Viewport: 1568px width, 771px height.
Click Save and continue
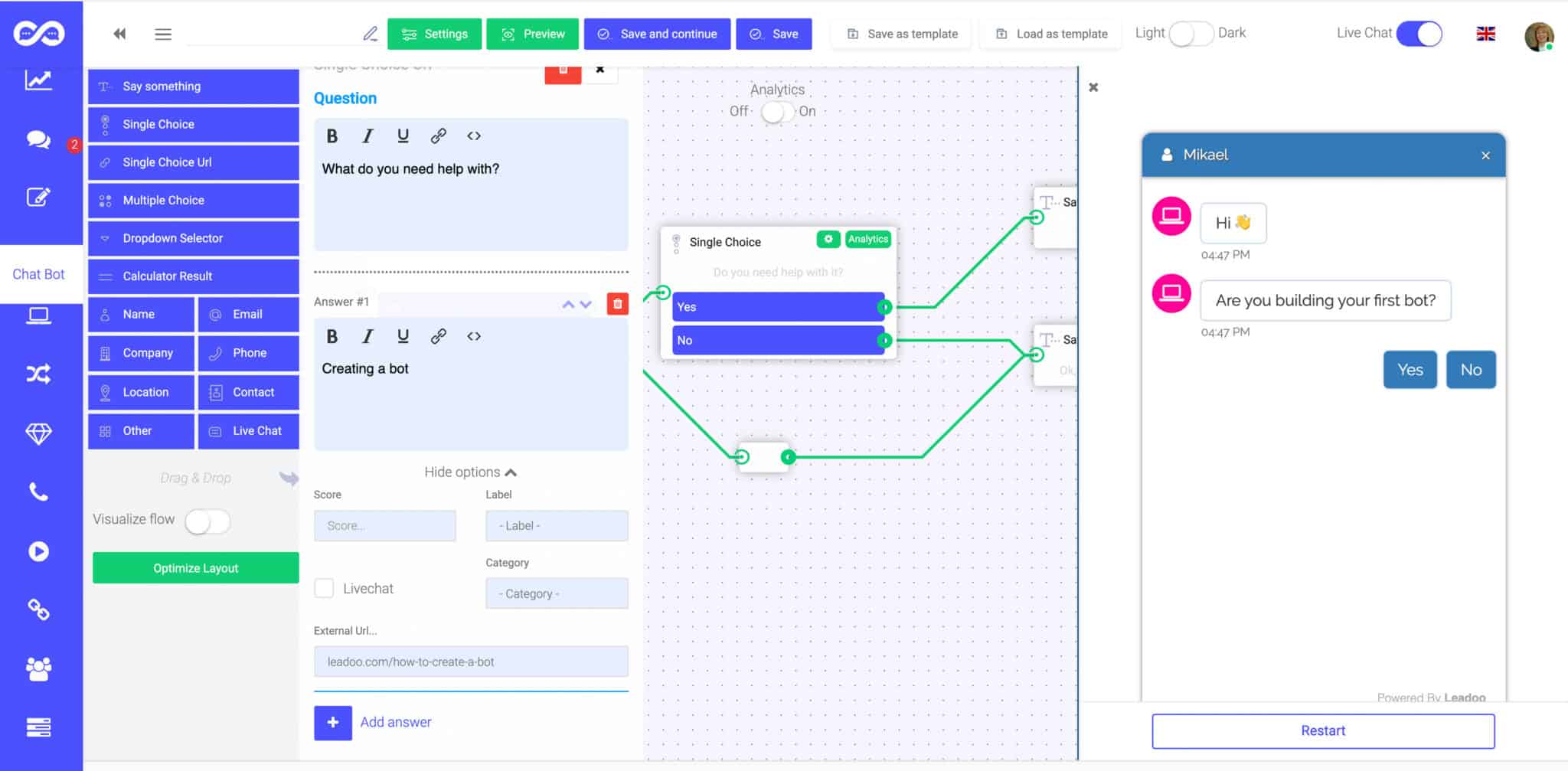656,34
